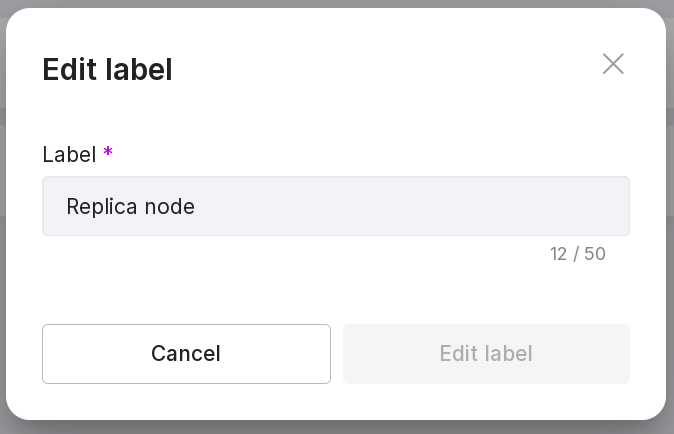Click the X icon at dialog top right

coord(613,64)
